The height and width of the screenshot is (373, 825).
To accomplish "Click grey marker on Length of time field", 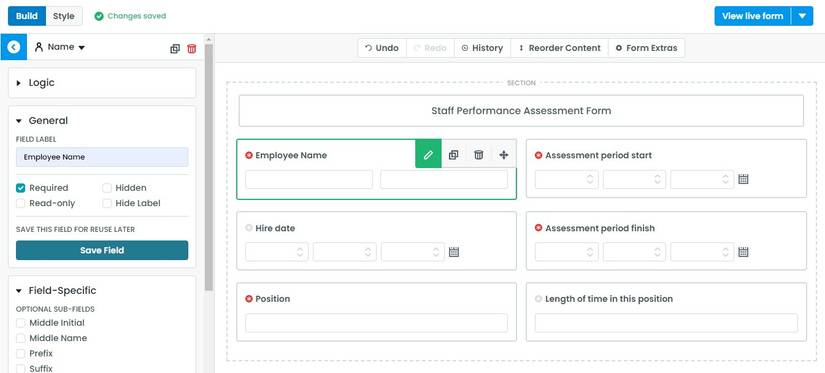I will pyautogui.click(x=538, y=299).
